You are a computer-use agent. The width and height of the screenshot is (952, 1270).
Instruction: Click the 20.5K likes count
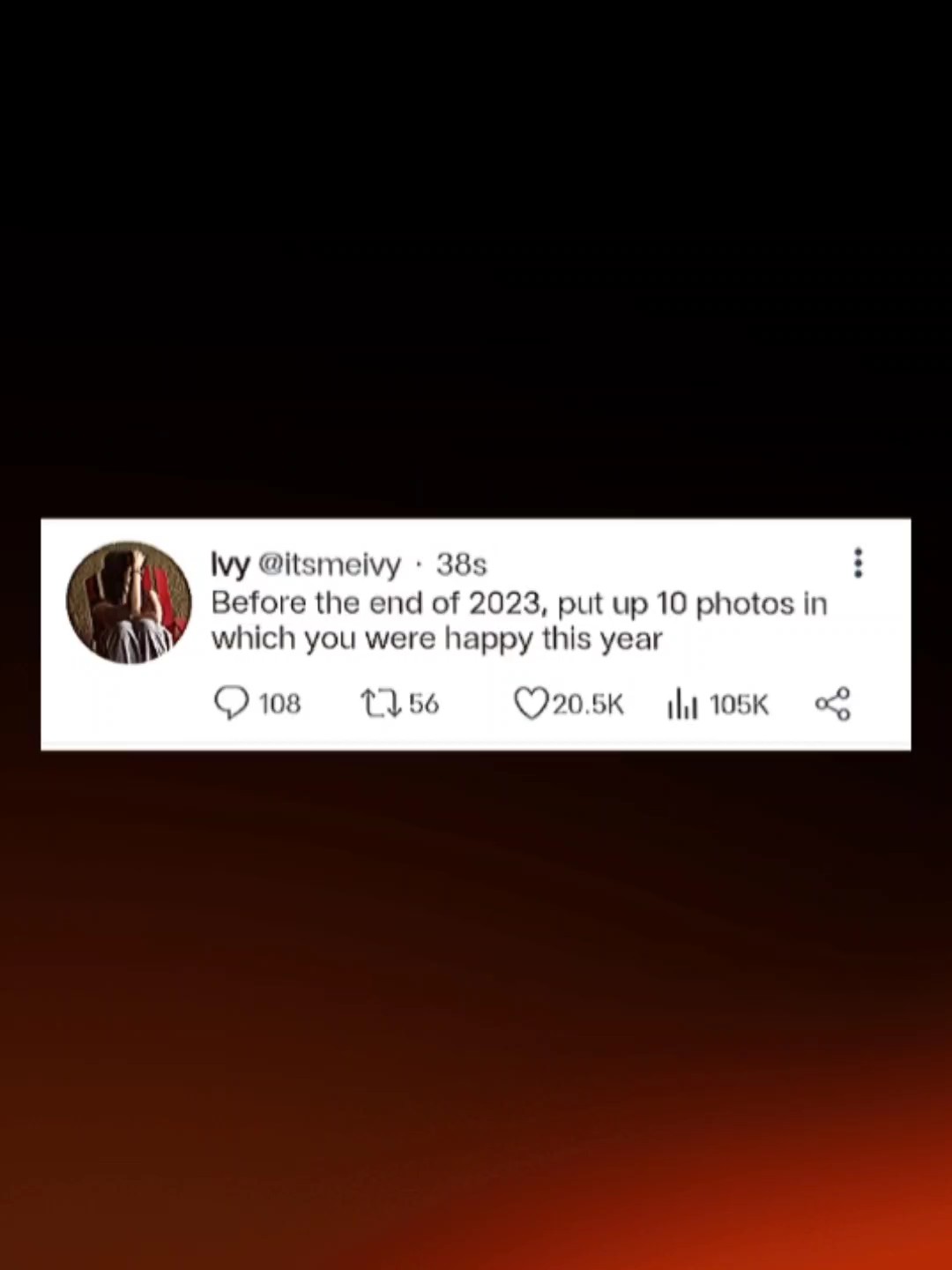[588, 704]
